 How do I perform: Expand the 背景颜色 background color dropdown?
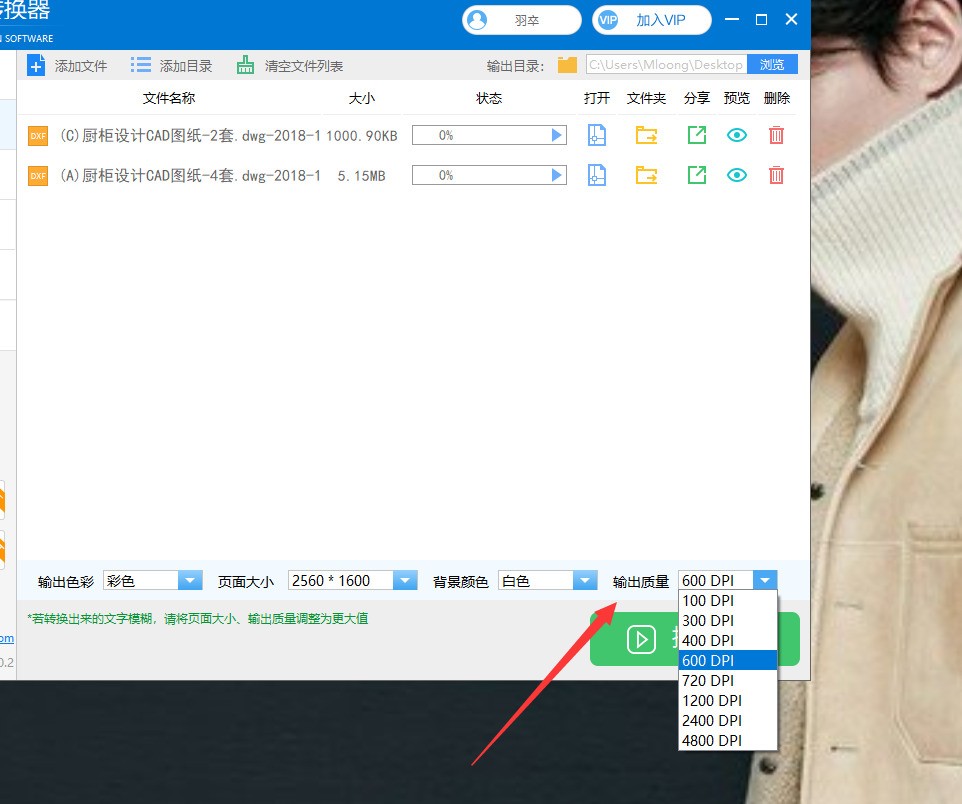click(x=585, y=580)
